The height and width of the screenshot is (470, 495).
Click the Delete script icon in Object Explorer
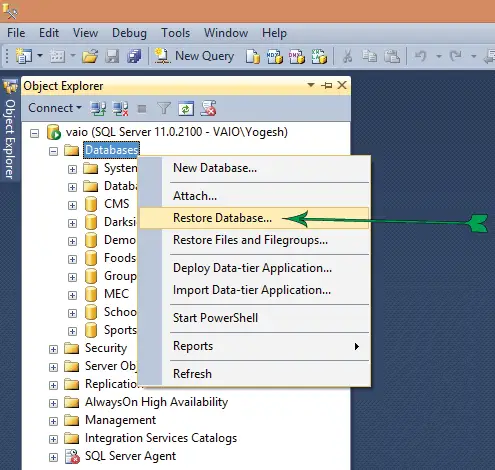click(x=208, y=108)
